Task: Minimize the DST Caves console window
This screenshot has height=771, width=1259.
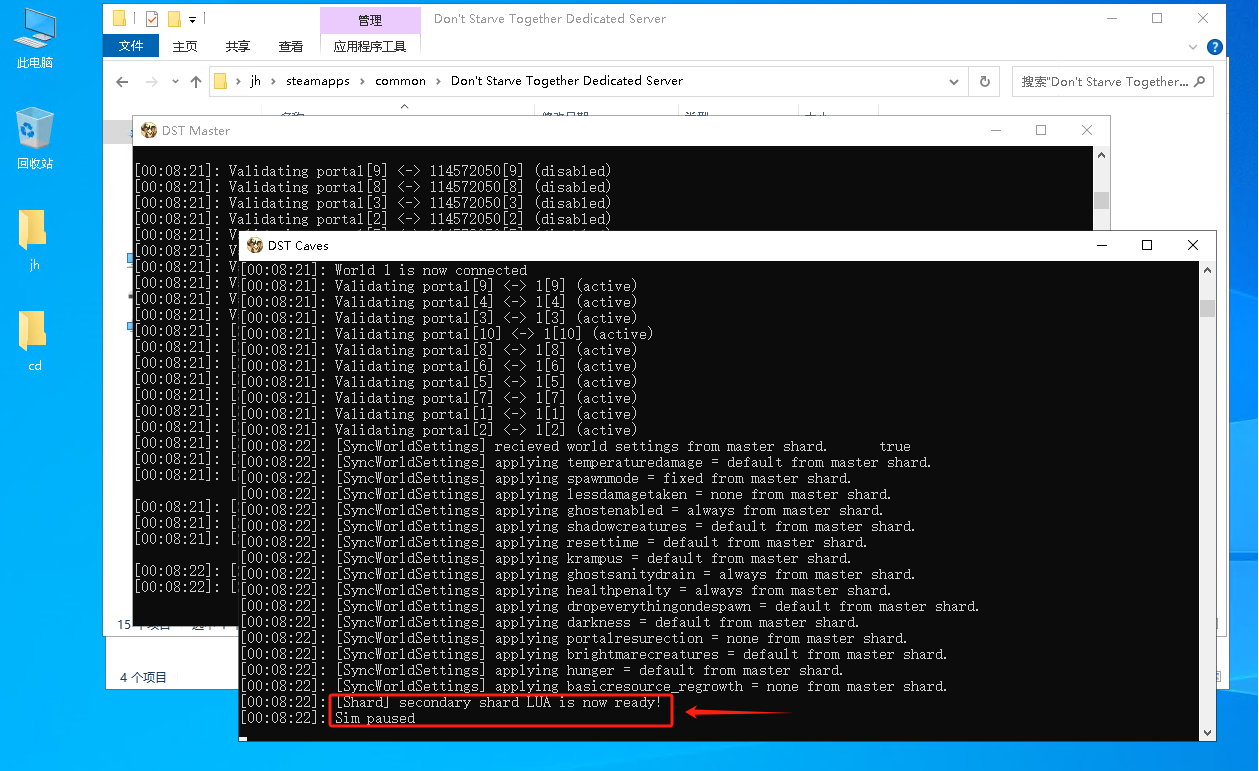Action: coord(1101,245)
